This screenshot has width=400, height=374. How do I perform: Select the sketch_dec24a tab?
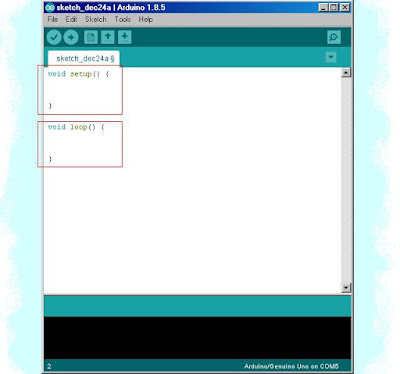pyautogui.click(x=84, y=59)
